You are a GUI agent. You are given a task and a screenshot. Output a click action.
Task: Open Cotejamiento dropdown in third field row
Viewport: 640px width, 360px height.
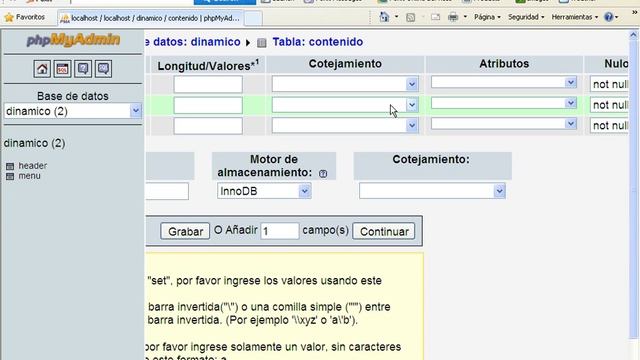[x=345, y=125]
